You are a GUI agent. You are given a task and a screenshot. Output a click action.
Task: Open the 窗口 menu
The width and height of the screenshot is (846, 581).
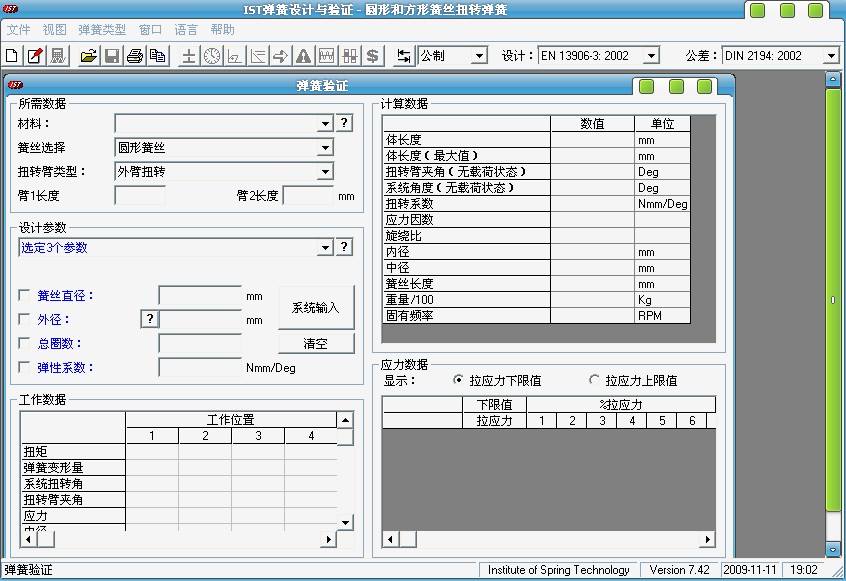coord(150,30)
